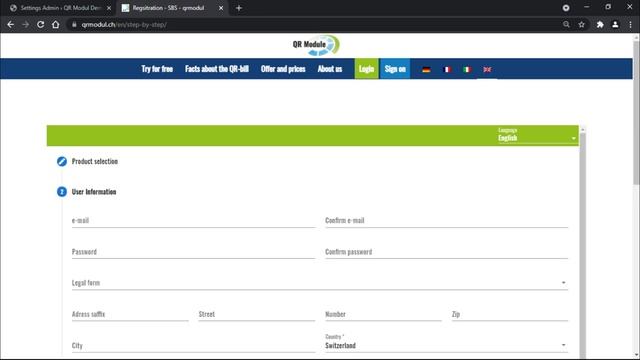The image size is (640, 360).
Task: Click the address bar URL
Action: pos(124,24)
